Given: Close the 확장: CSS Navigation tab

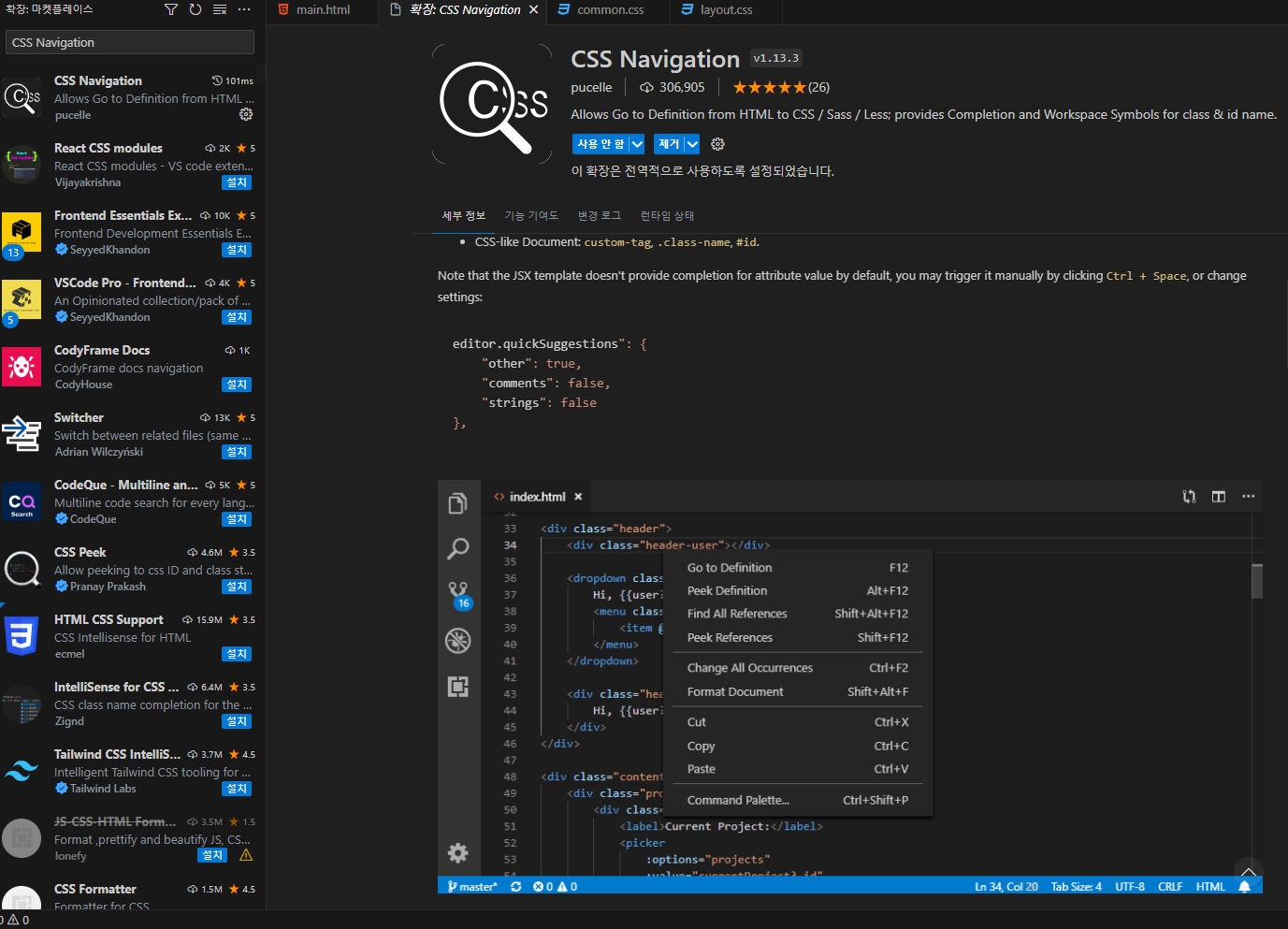Looking at the screenshot, I should (533, 9).
